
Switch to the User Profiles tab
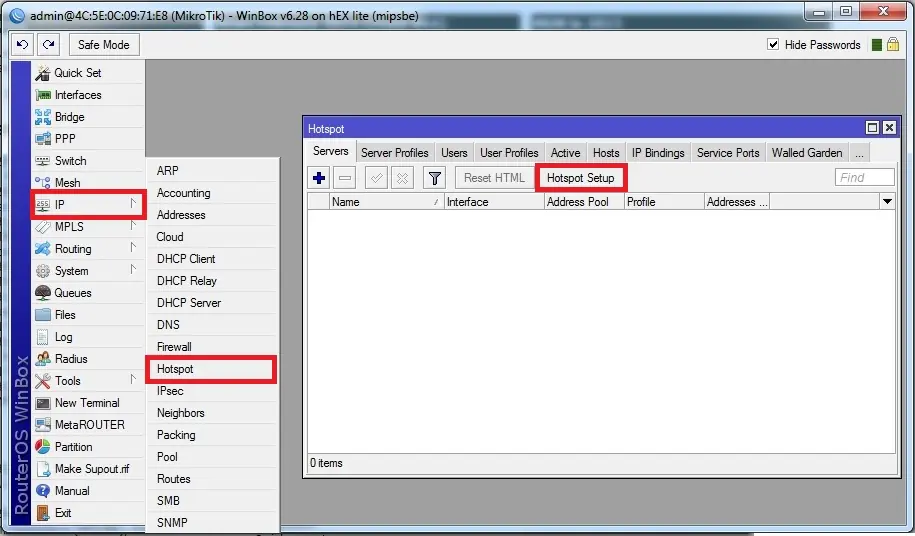[509, 153]
